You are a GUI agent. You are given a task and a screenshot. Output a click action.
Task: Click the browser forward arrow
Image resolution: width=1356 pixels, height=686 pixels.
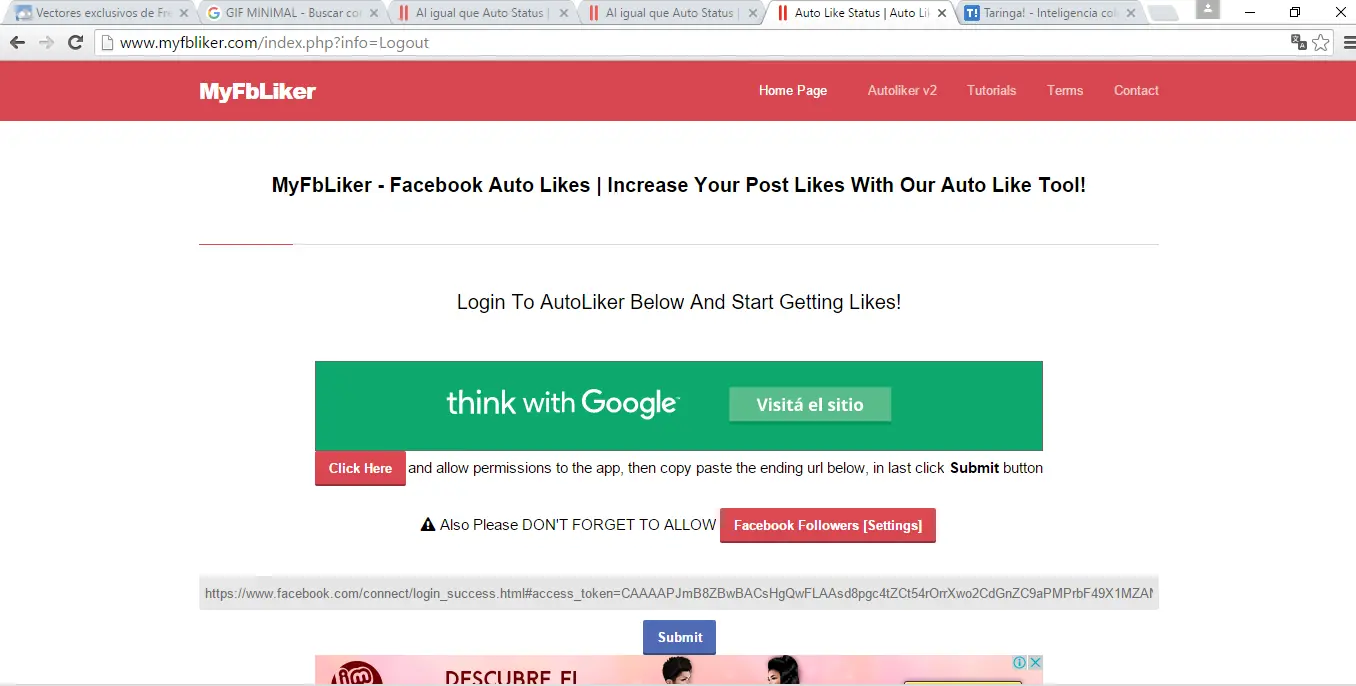click(x=46, y=43)
